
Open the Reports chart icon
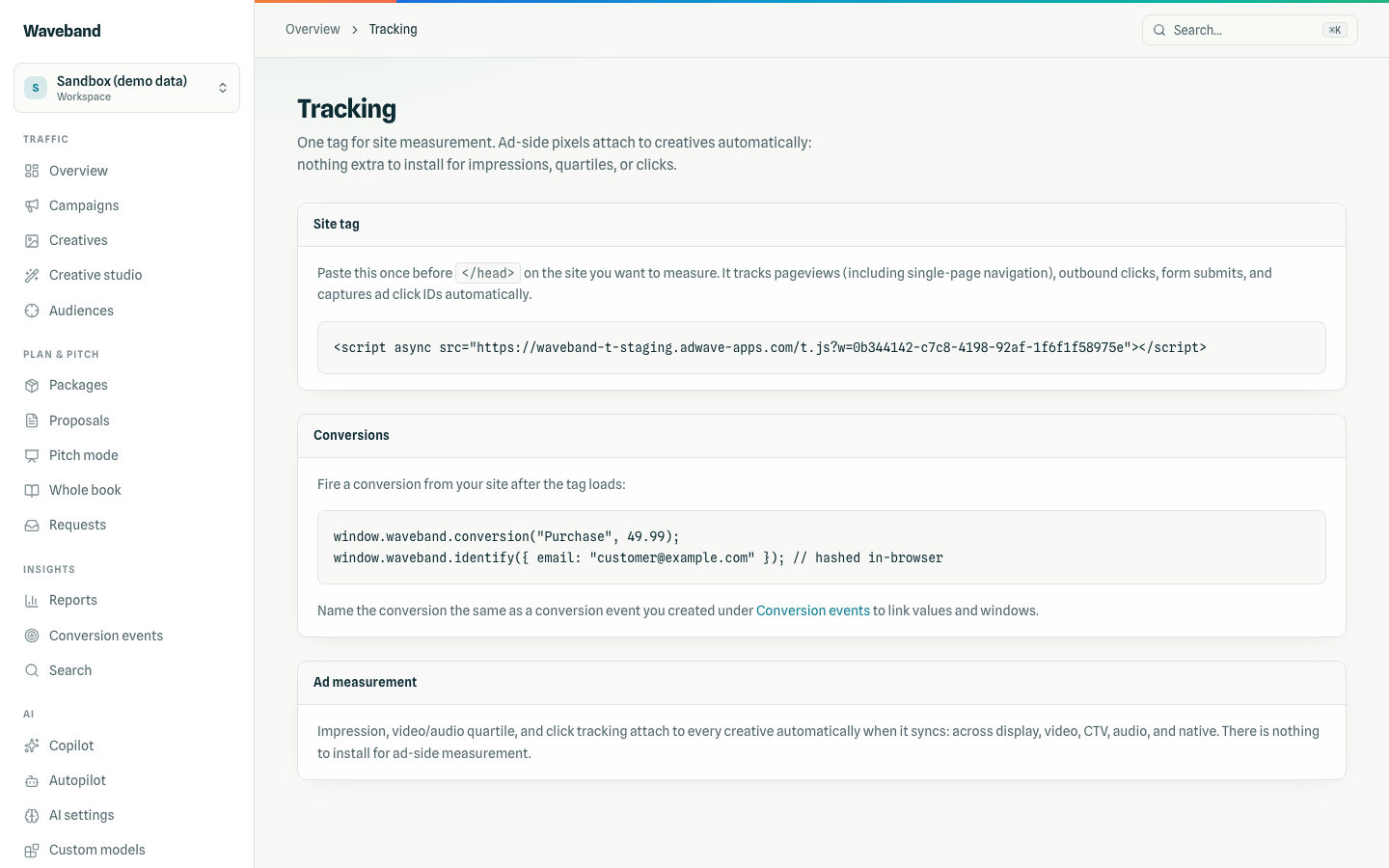pyautogui.click(x=32, y=600)
